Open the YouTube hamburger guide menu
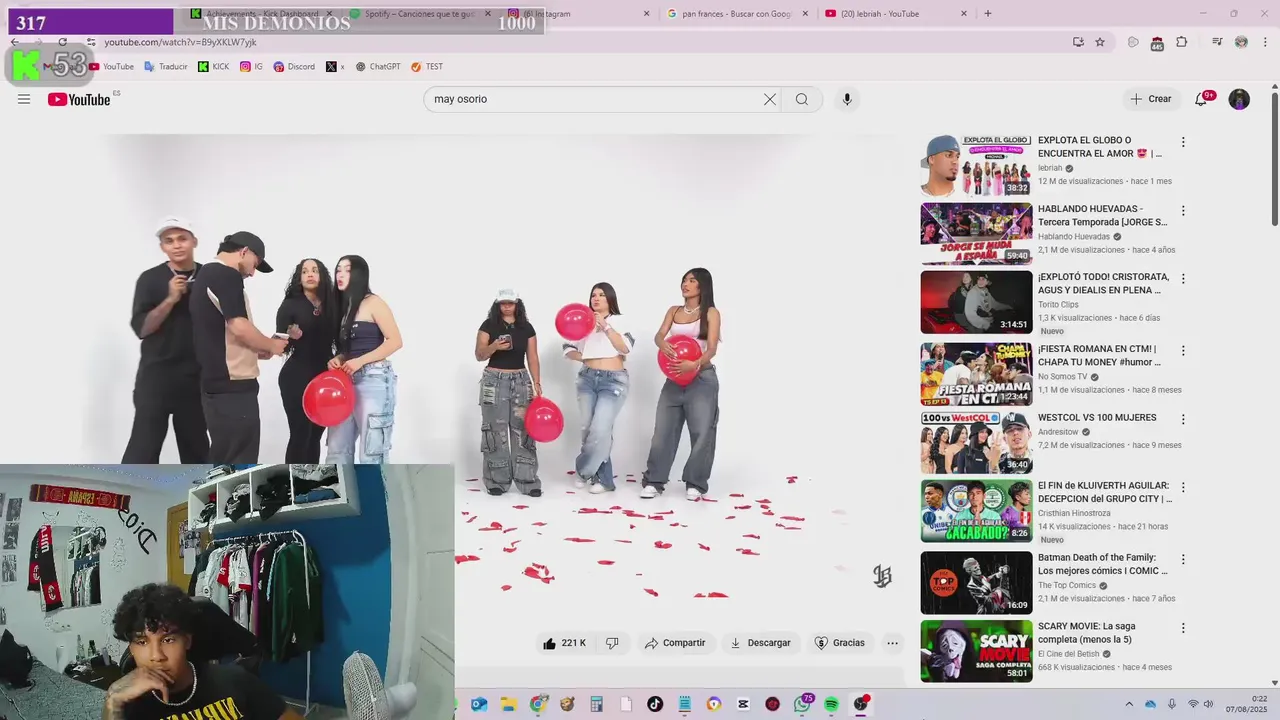Screen dimensions: 1280x720 tap(24, 99)
